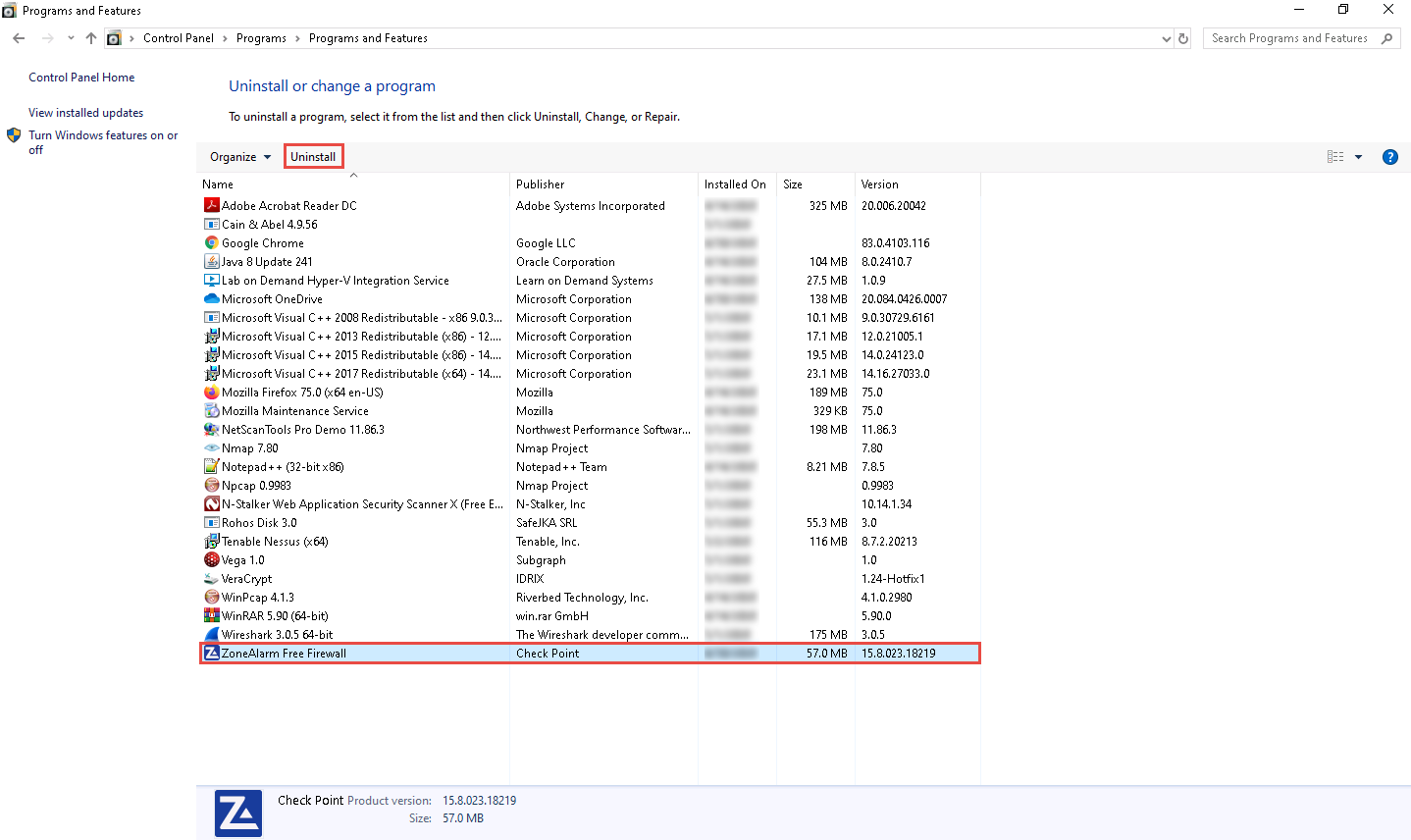Select Microsoft Visual C++ 2017 Redistributable row
The width and height of the screenshot is (1411, 840).
coord(589,373)
